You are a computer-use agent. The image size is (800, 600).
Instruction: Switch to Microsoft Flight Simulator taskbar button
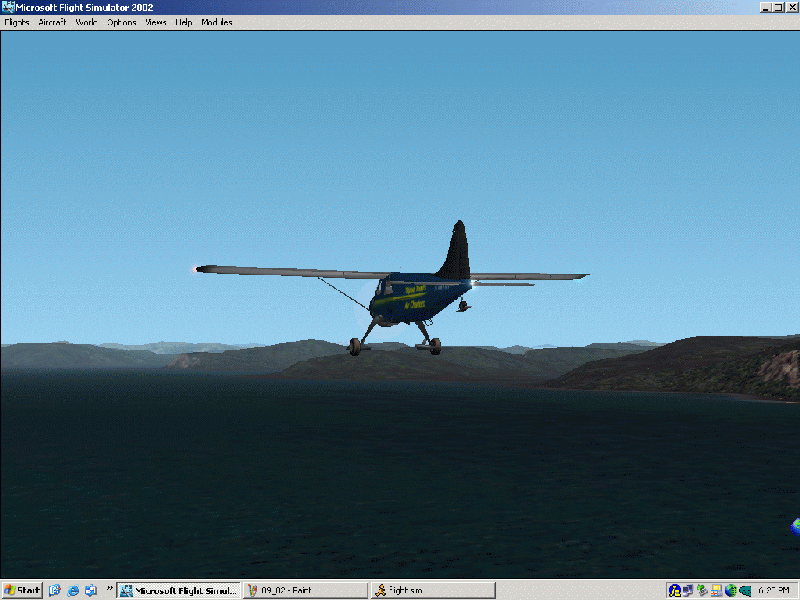pos(179,590)
